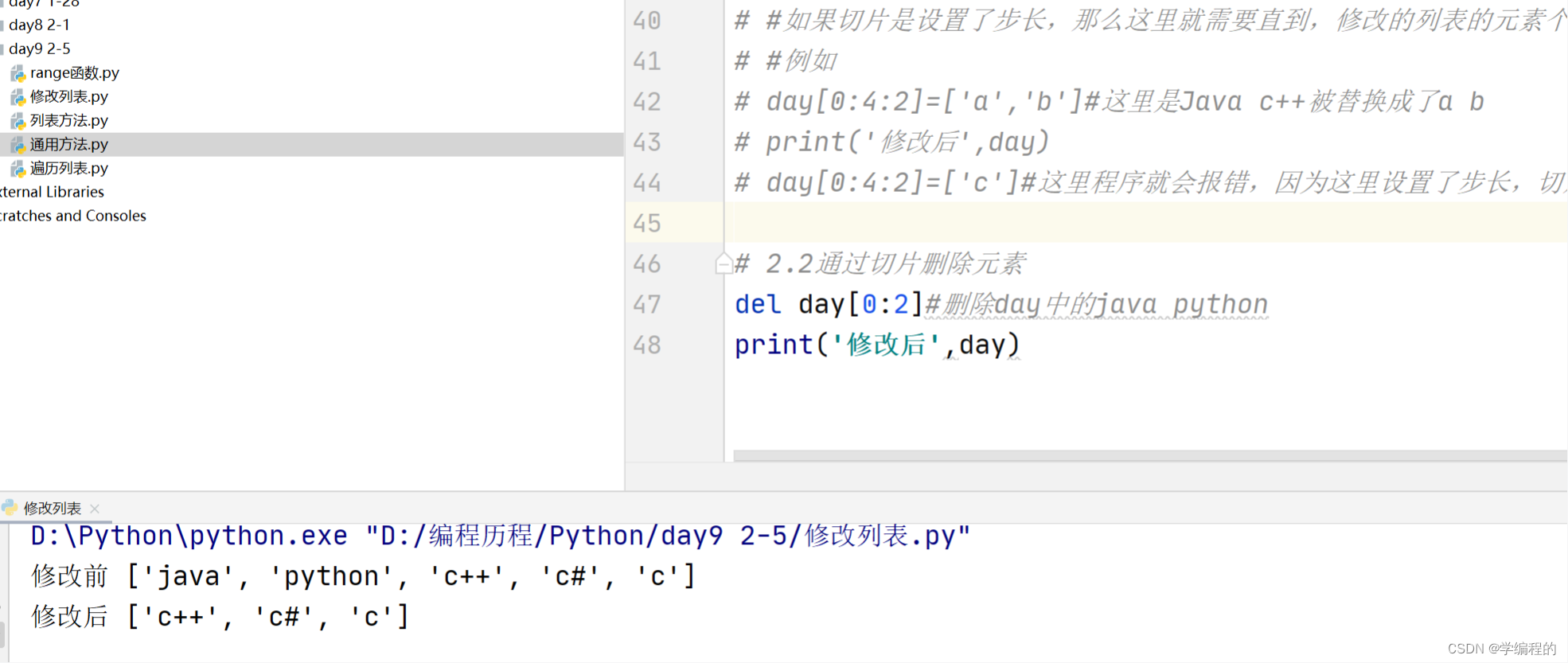
Task: Expand External Libraries node
Action: 52,192
